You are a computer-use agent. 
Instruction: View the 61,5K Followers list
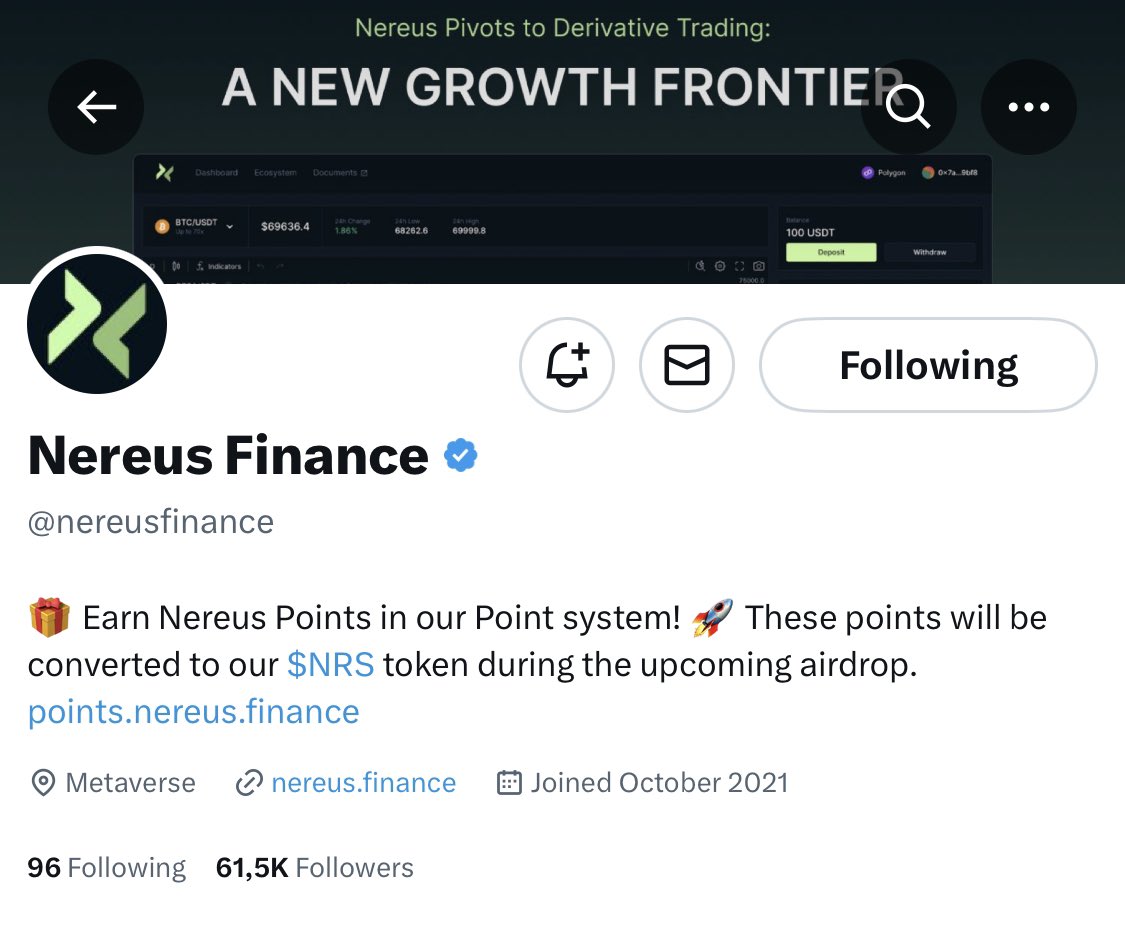click(x=315, y=868)
